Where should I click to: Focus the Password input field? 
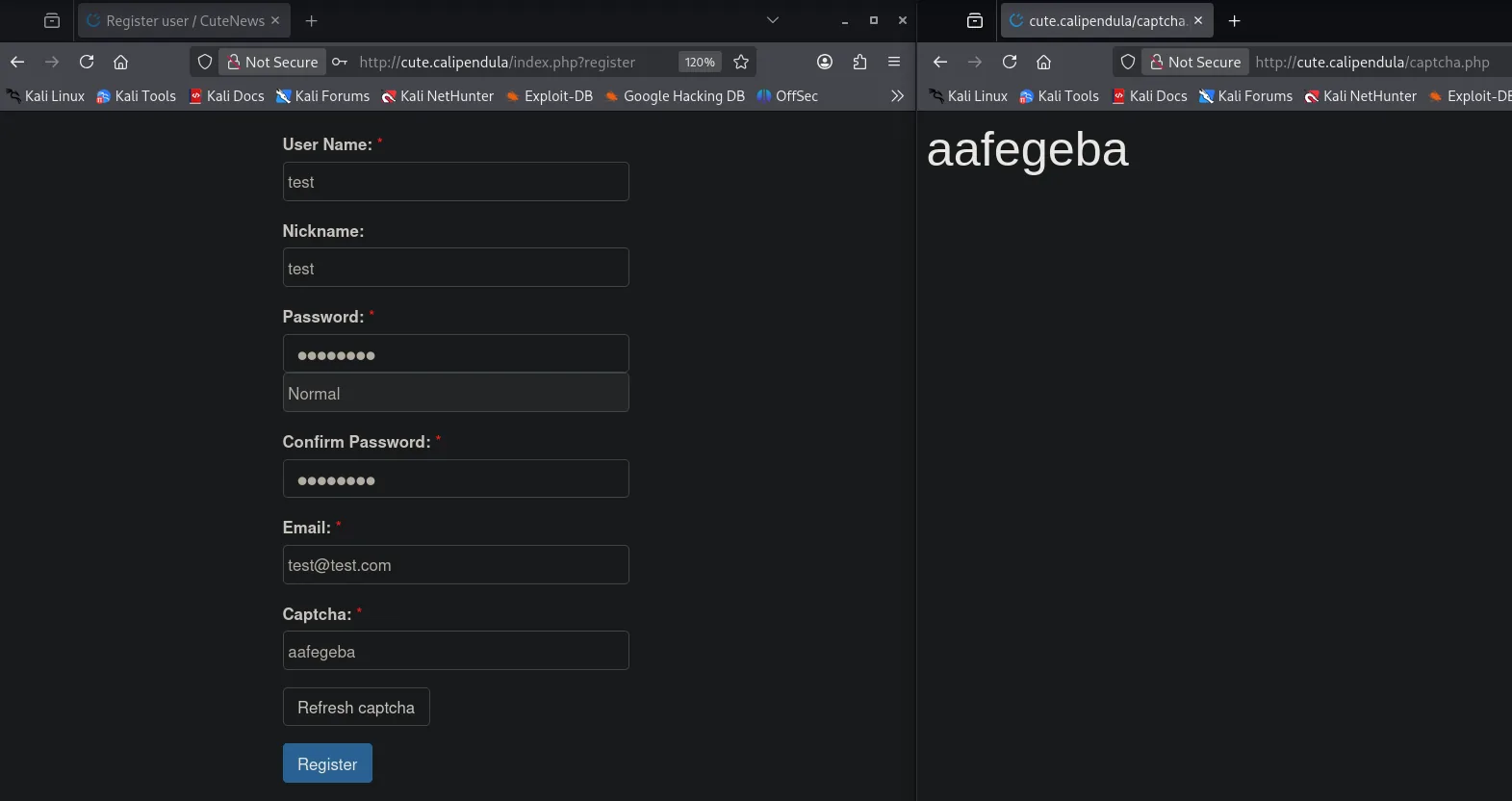pos(455,354)
